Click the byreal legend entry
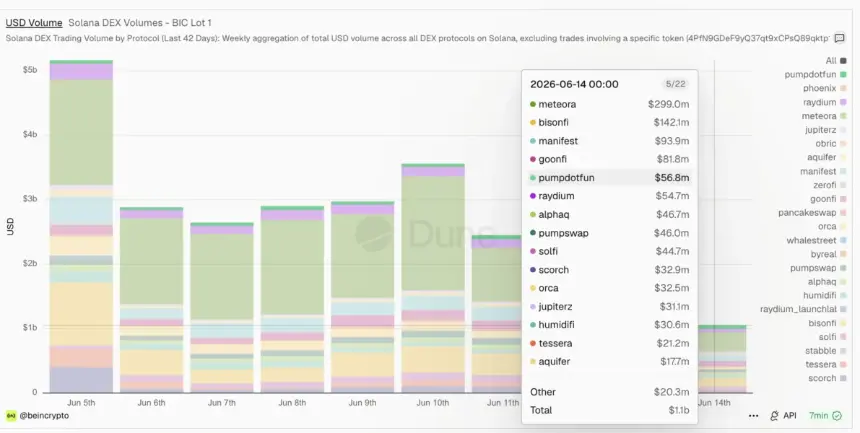860x433 pixels. (828, 254)
